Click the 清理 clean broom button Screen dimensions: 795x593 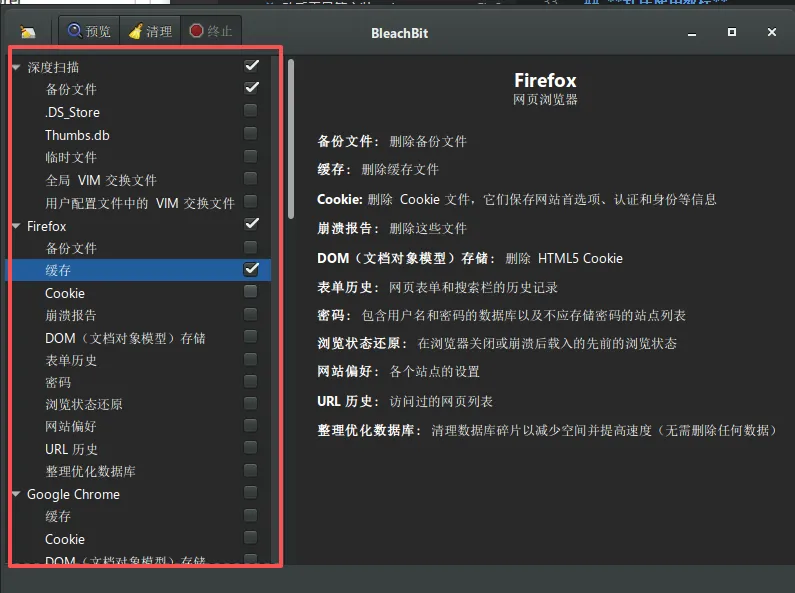point(151,31)
